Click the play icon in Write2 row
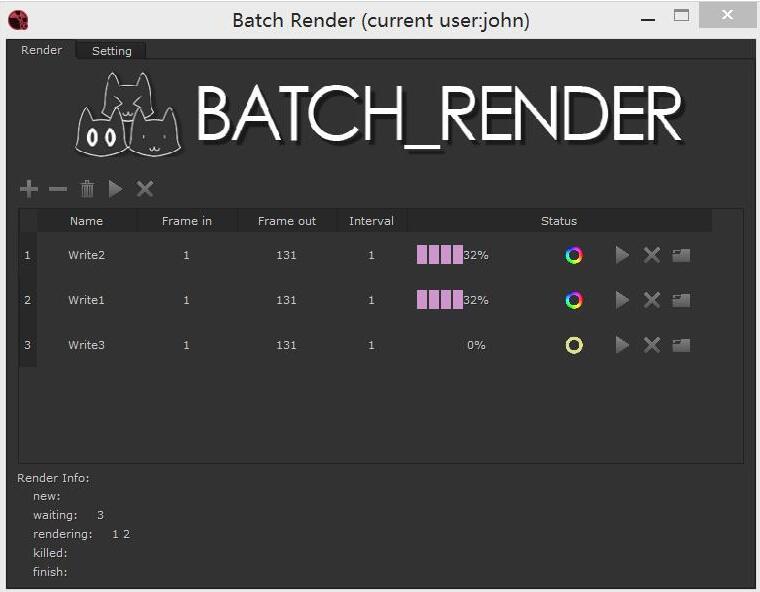 tap(622, 255)
